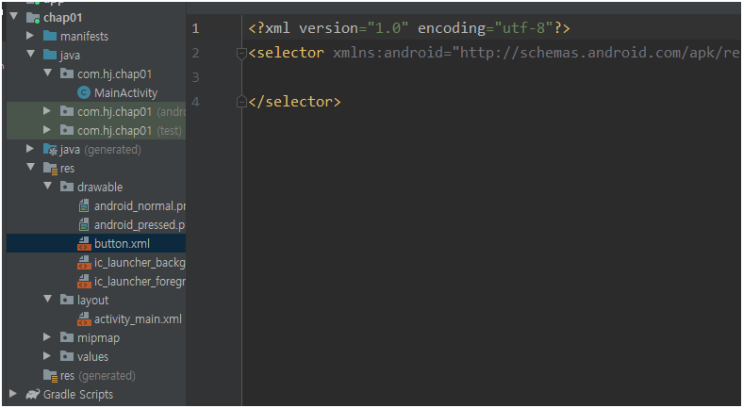Click the Gradle Scripts elephant icon

click(33, 394)
